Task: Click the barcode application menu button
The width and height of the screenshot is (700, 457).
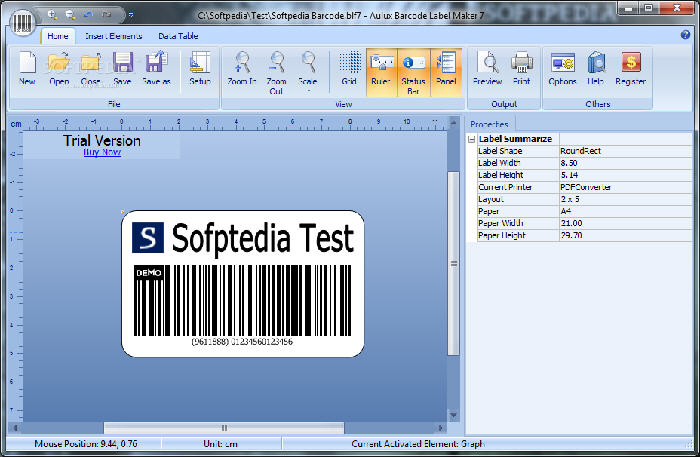Action: (x=22, y=21)
